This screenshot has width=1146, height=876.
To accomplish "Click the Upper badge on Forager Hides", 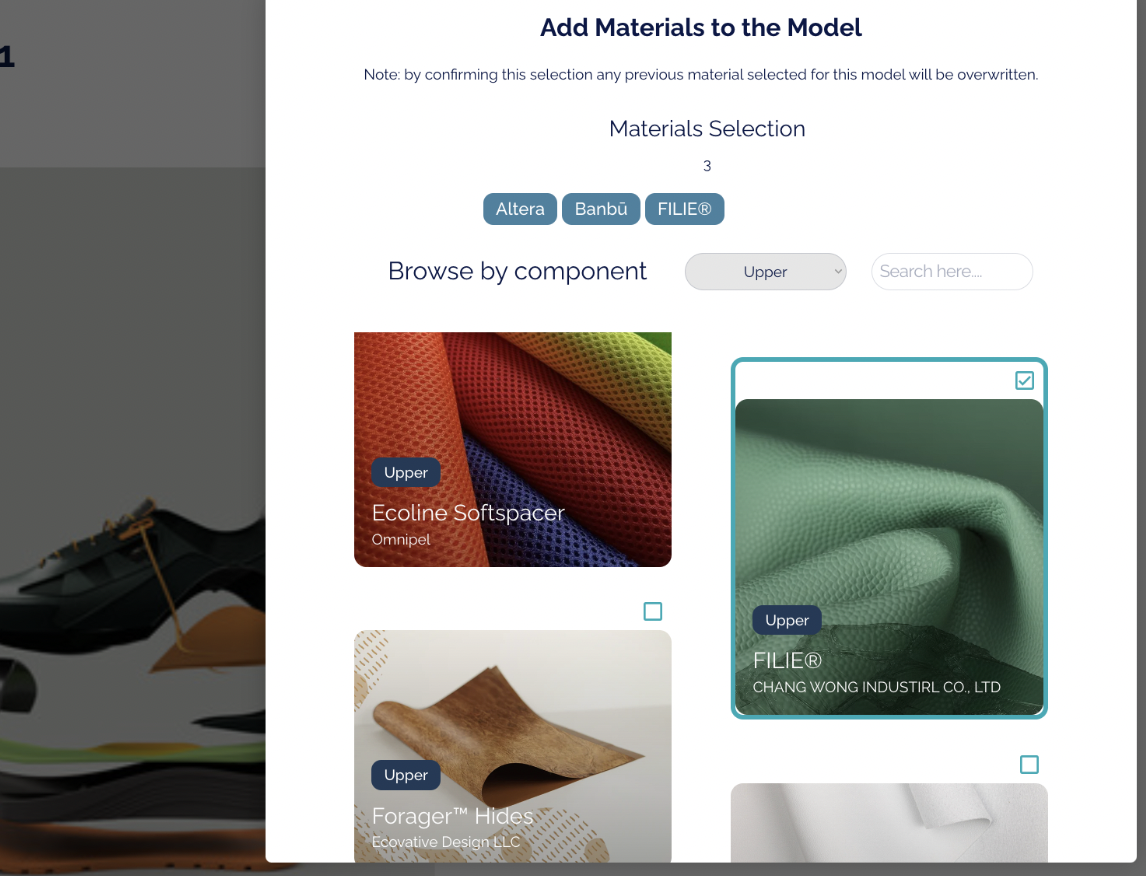I will click(406, 775).
